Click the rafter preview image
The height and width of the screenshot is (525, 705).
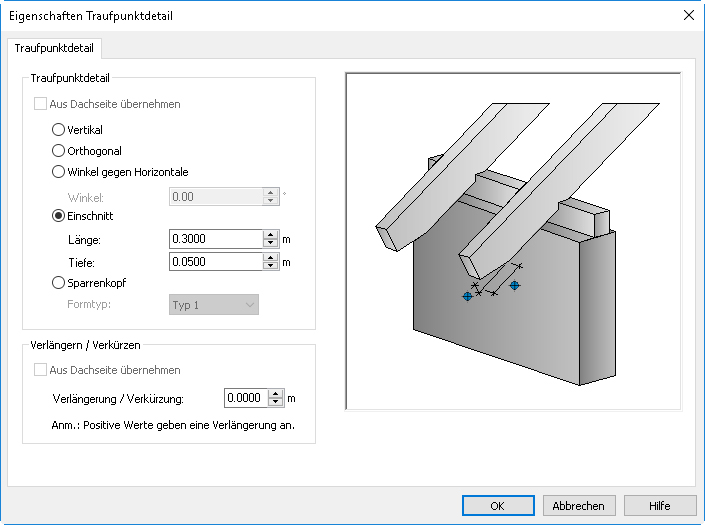click(x=513, y=242)
